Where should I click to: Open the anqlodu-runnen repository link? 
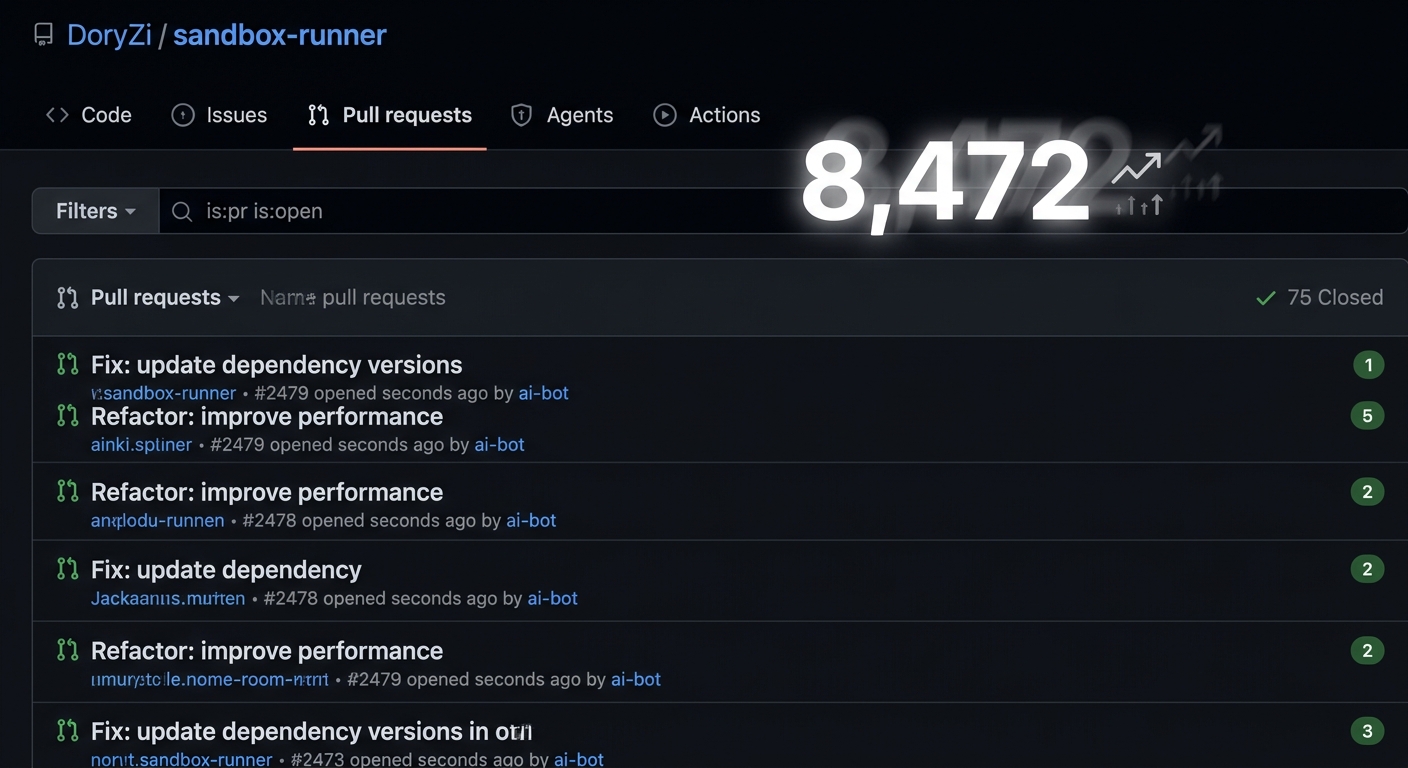157,520
